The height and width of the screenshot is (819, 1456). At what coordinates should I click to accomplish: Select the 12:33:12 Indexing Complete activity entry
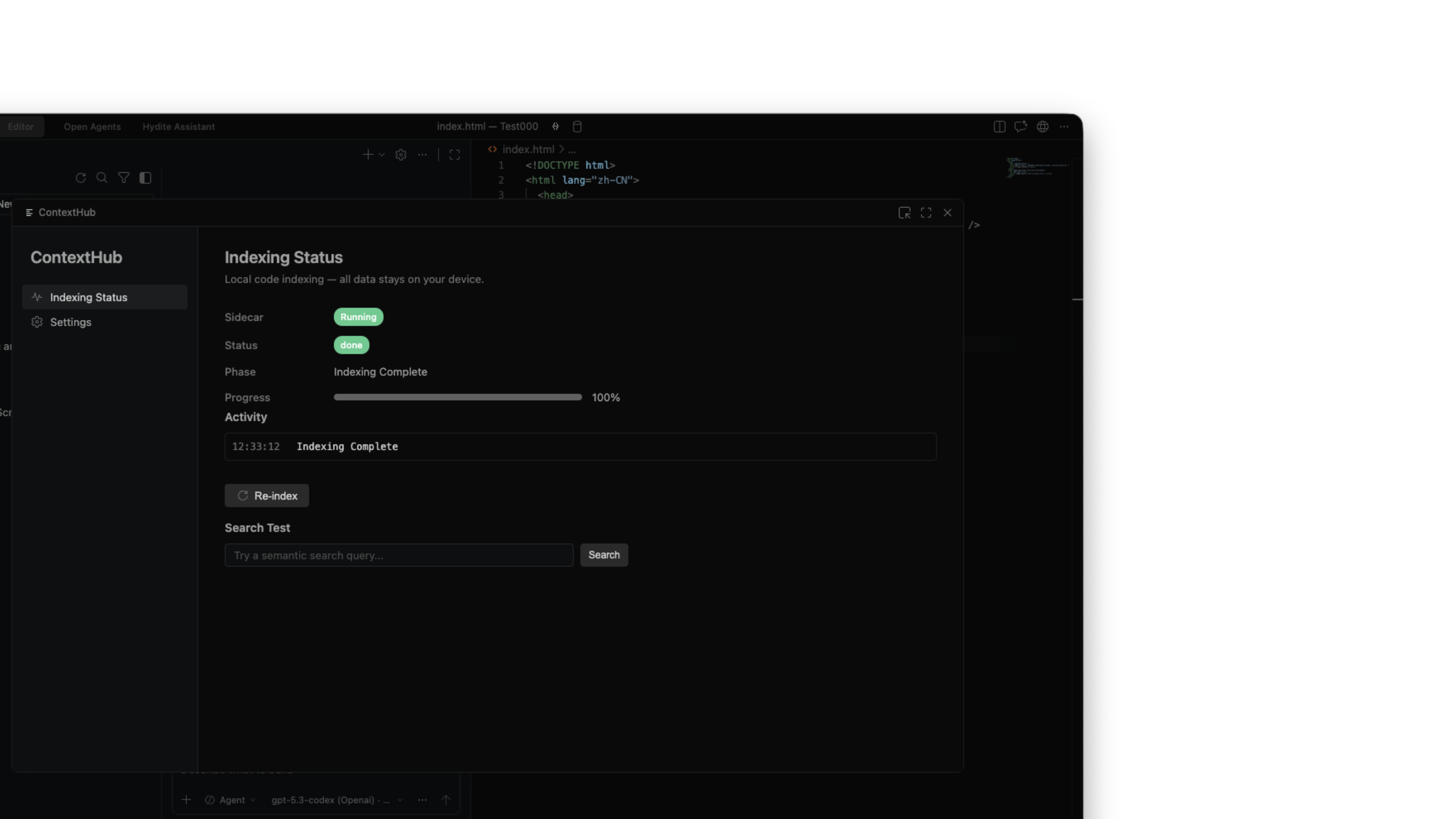click(580, 446)
